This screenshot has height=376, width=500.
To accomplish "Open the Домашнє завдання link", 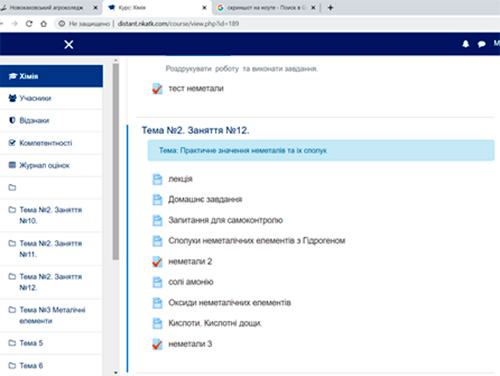I will point(205,200).
